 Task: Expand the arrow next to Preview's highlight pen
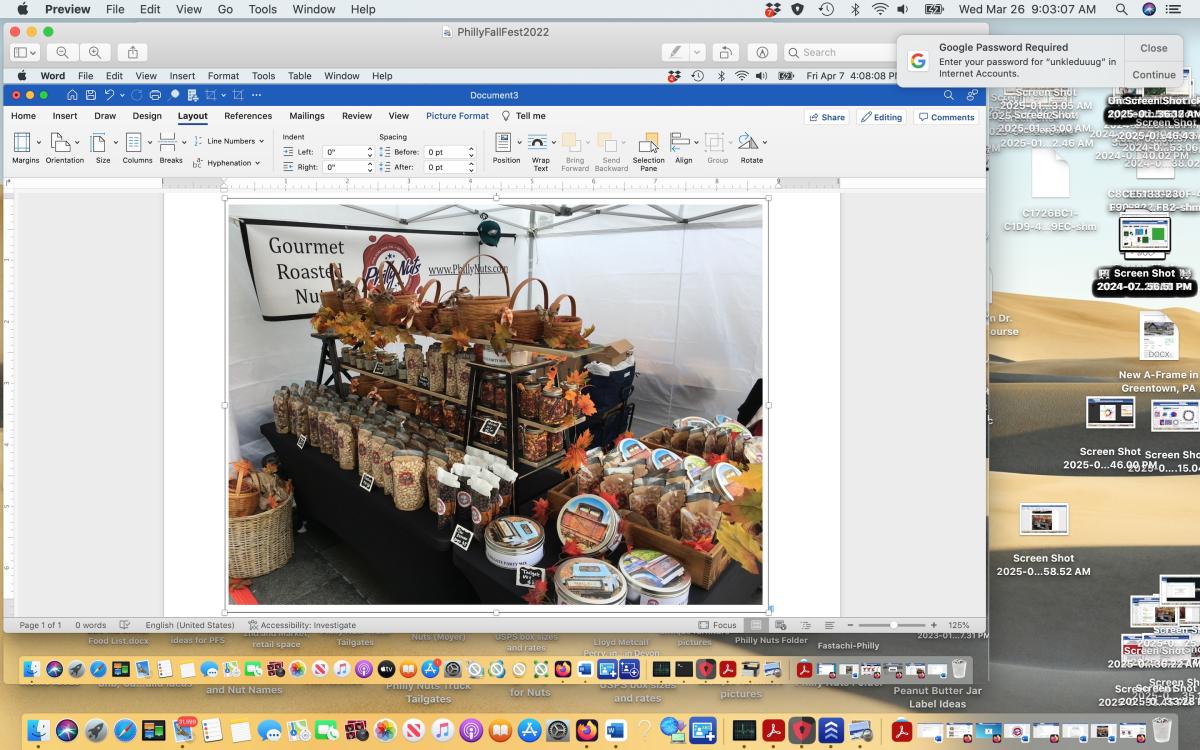[x=697, y=52]
